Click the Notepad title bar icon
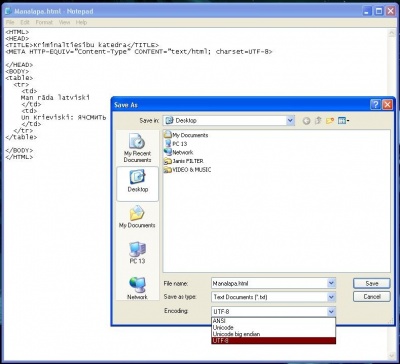This screenshot has height=364, width=400. pos(8,11)
